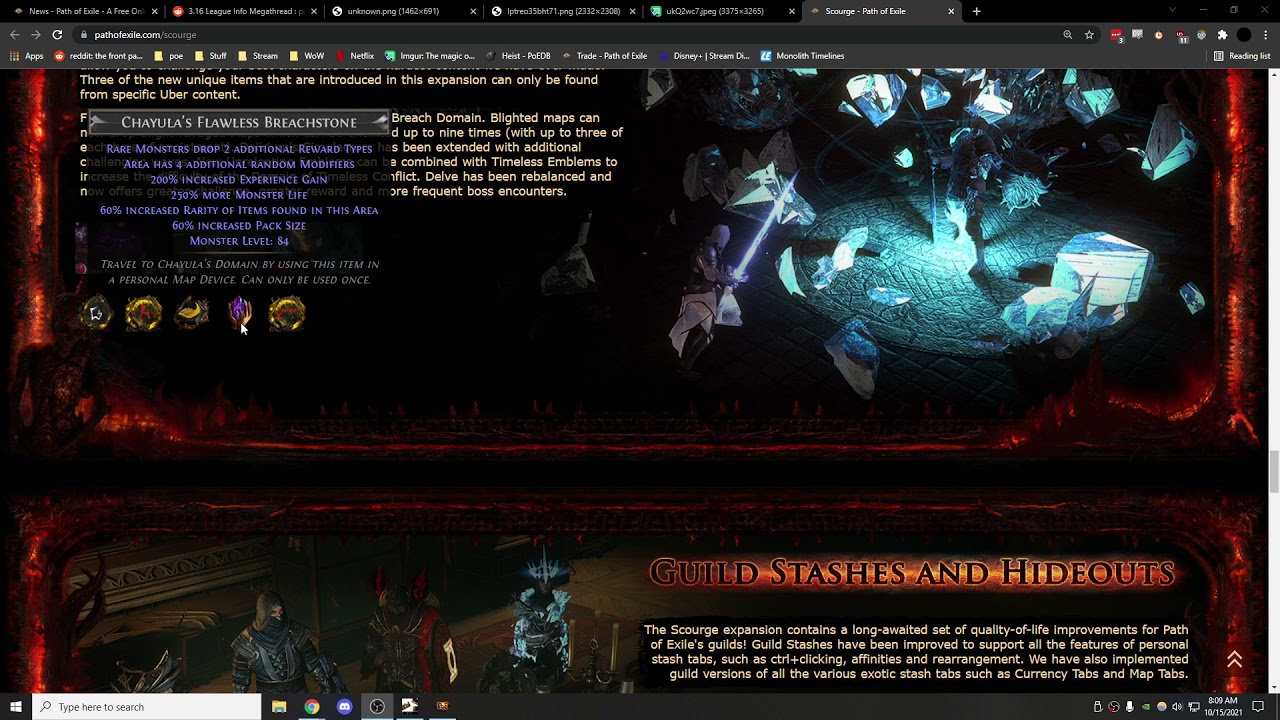
Task: Open File Explorer from the taskbar
Action: point(279,707)
